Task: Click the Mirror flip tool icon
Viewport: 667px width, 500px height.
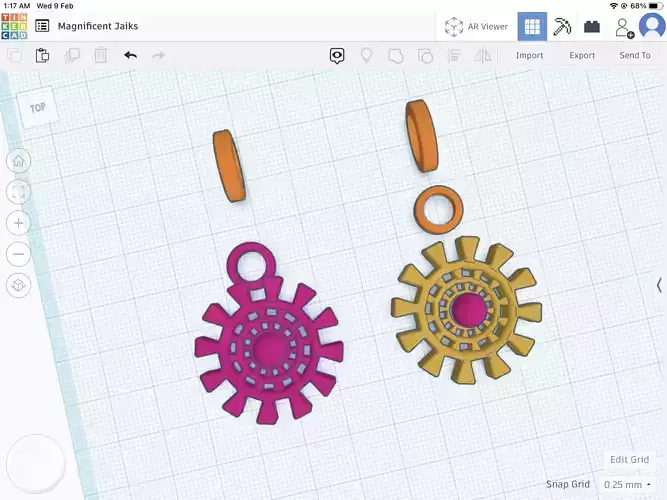Action: [x=483, y=55]
